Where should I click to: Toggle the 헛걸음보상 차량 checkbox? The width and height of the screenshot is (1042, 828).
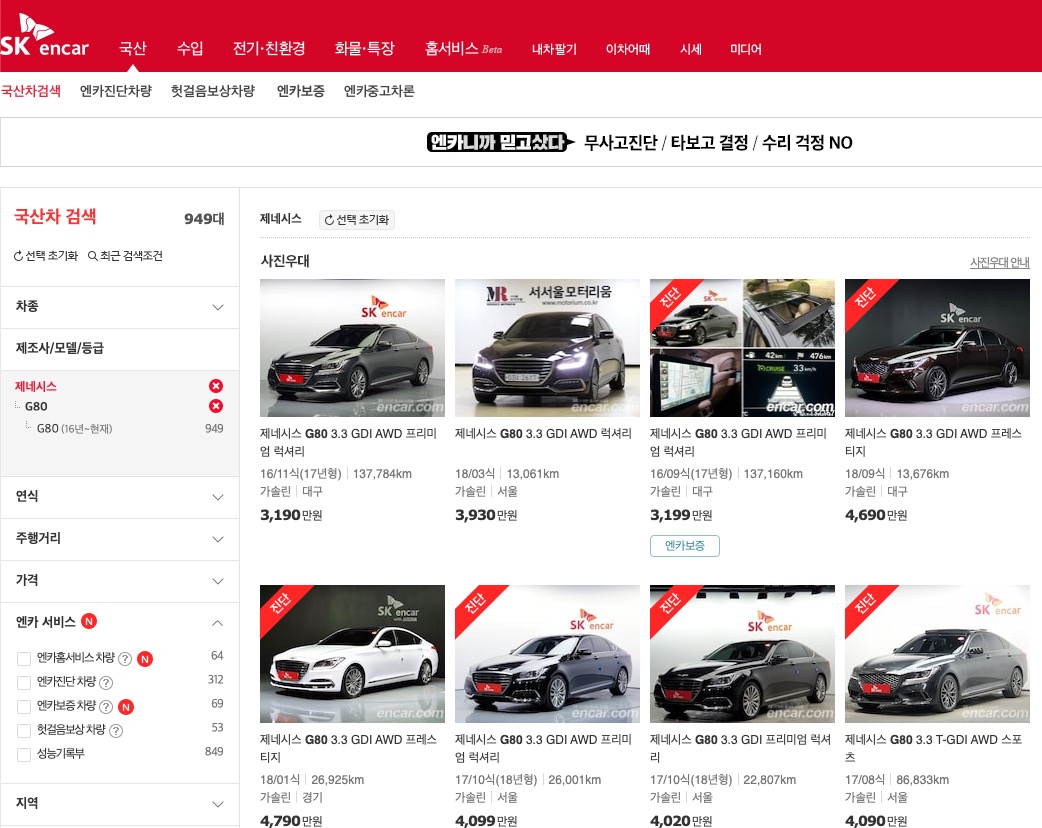24,731
